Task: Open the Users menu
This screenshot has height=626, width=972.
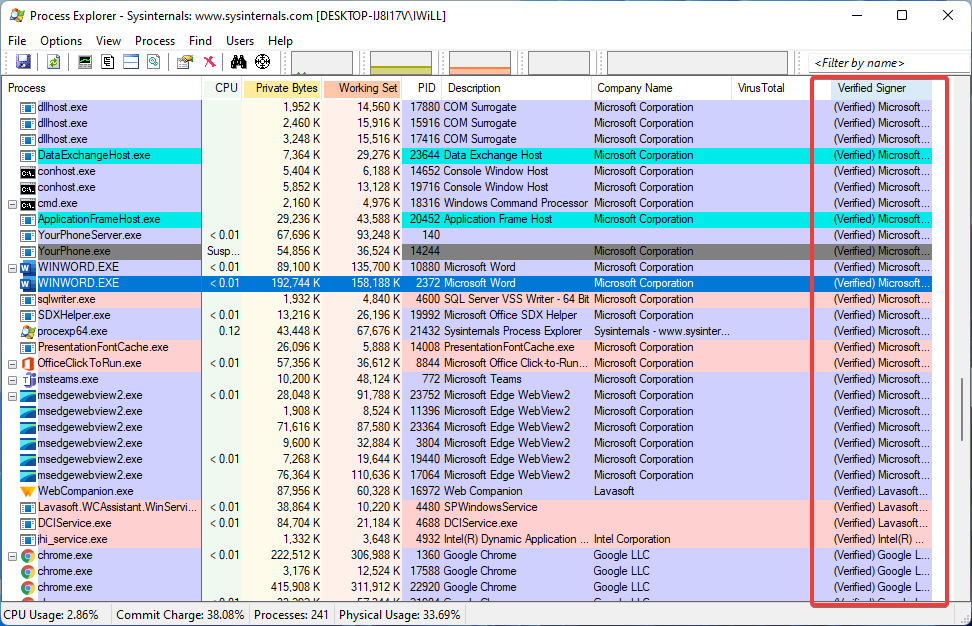Action: coord(240,41)
